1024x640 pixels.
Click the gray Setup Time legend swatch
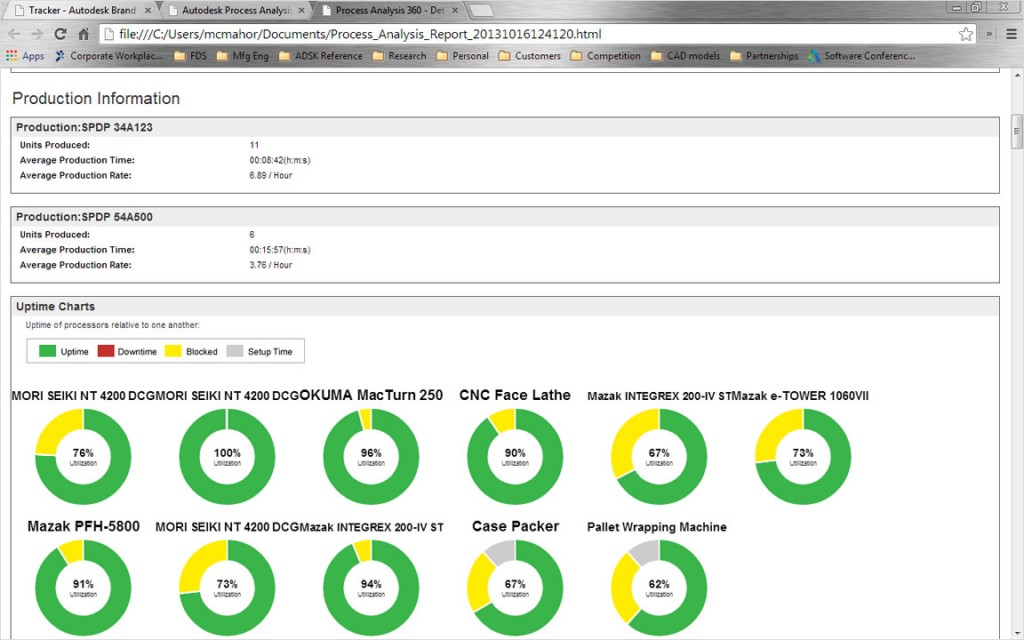[234, 351]
